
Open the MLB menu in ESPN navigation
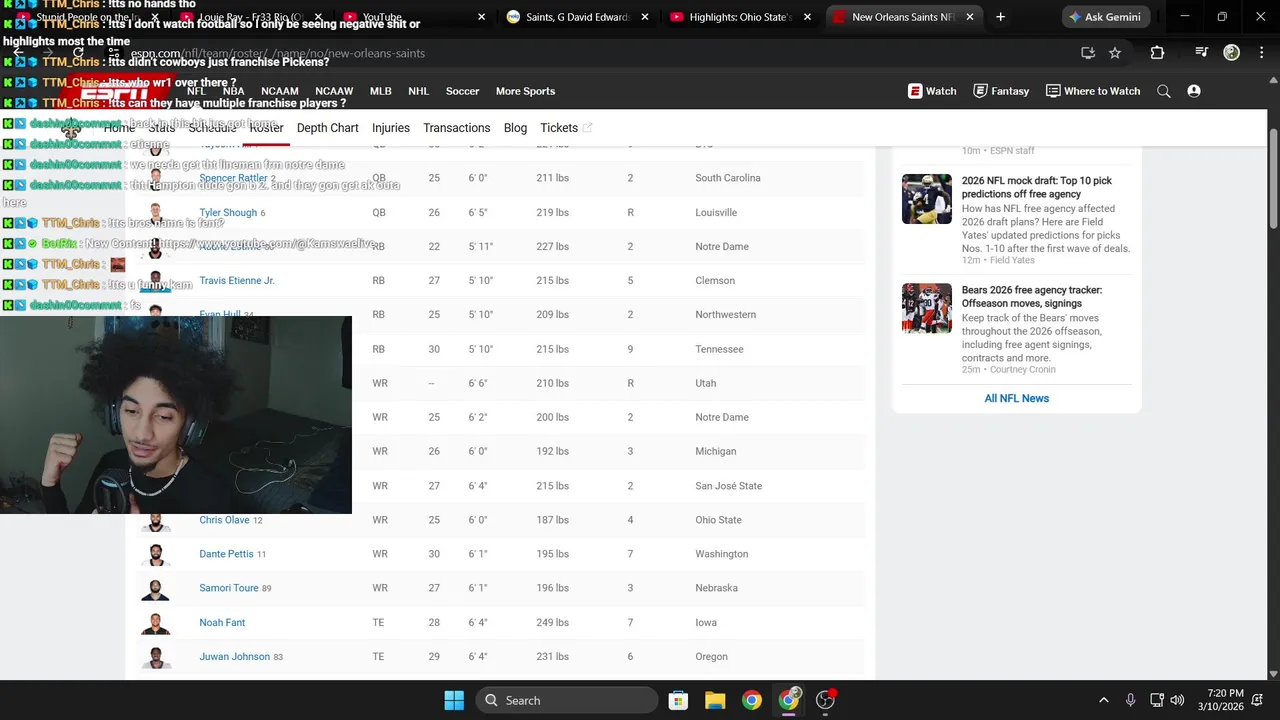coord(381,91)
